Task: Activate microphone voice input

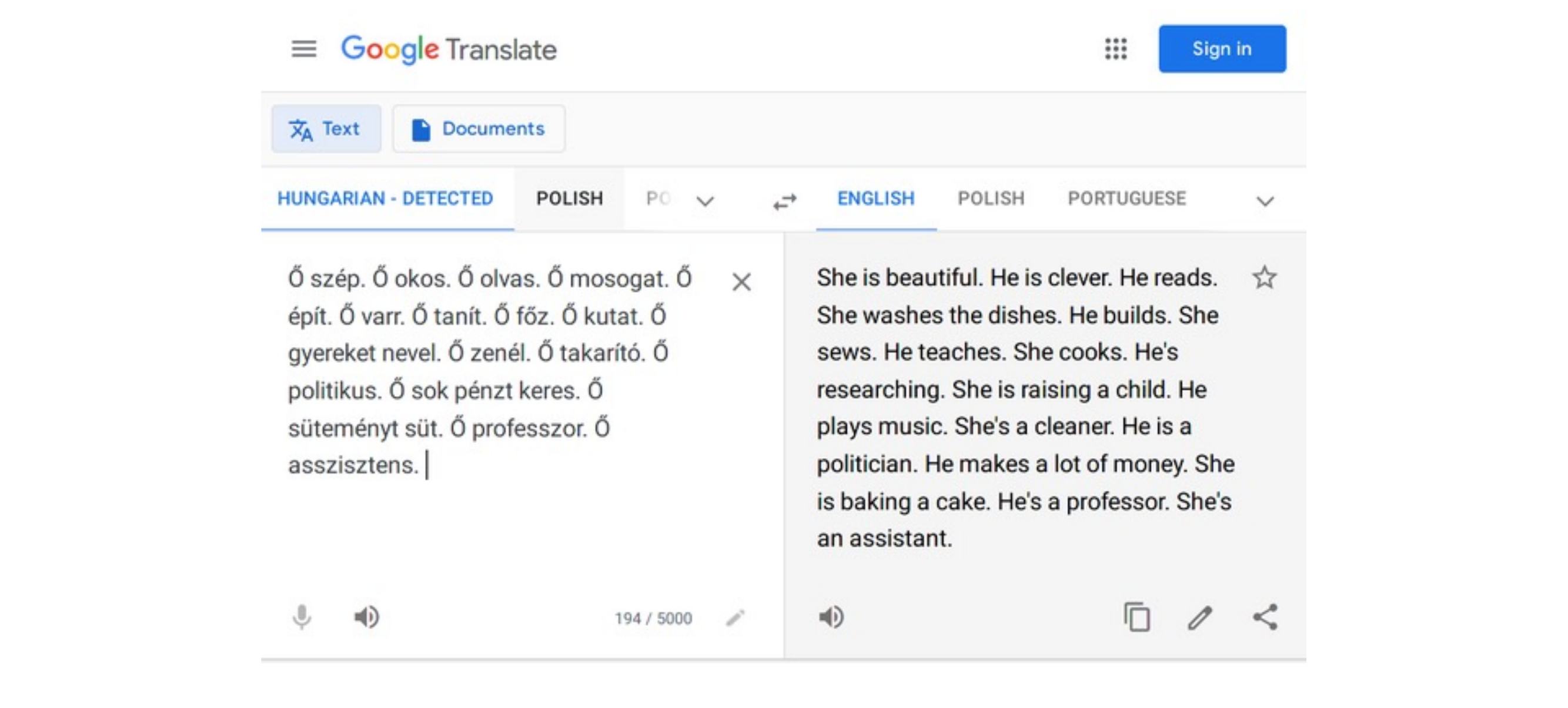Action: [x=301, y=618]
